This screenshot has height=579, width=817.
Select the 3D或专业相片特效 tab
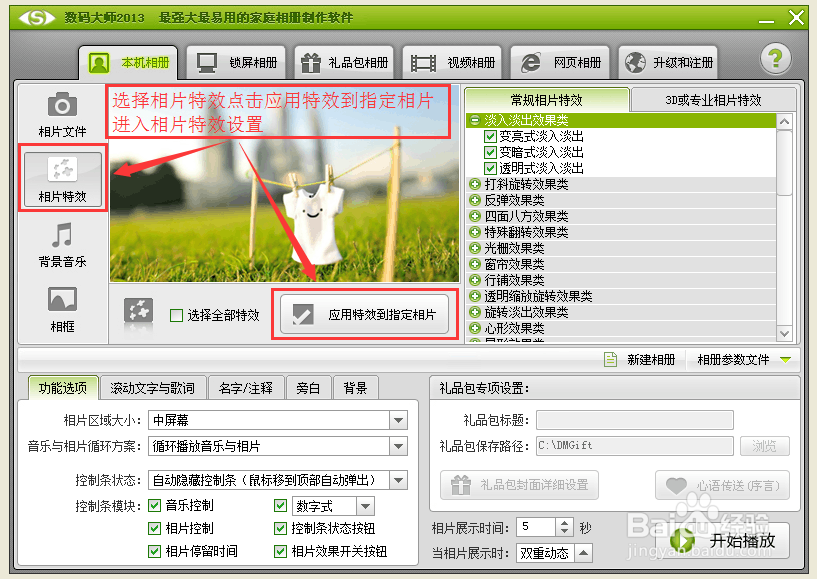click(x=713, y=100)
